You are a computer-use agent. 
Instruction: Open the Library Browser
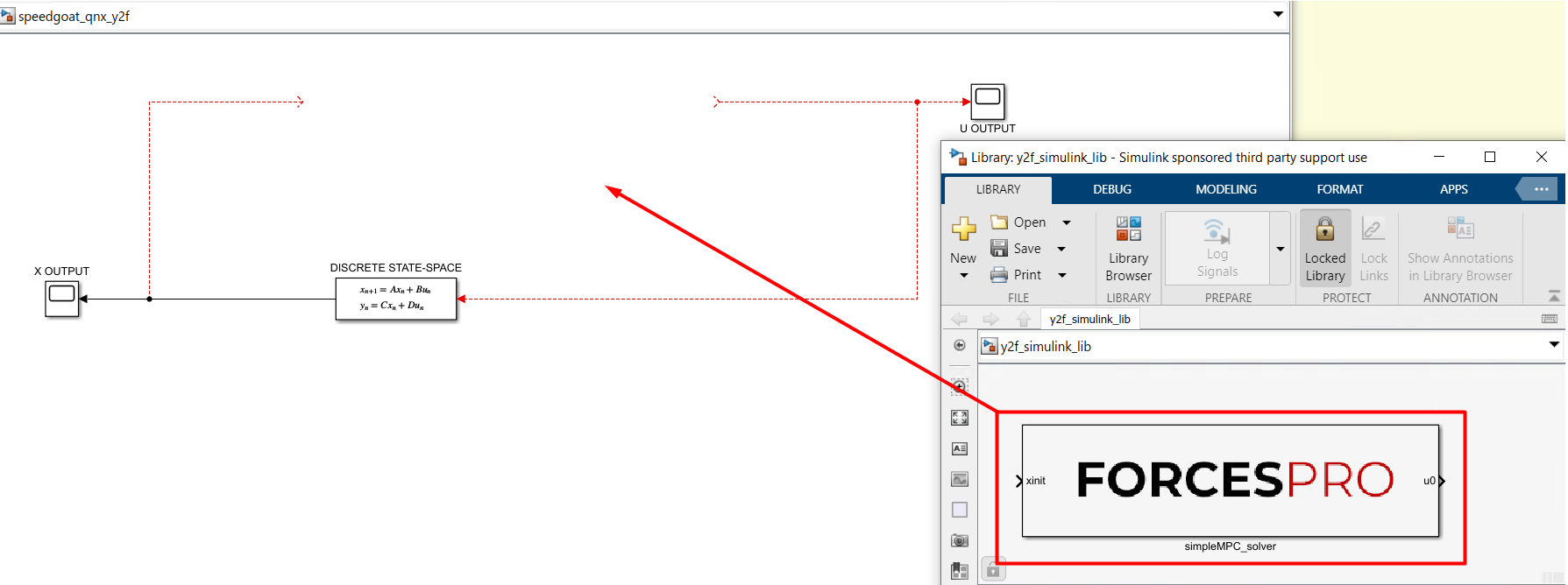pyautogui.click(x=1128, y=250)
